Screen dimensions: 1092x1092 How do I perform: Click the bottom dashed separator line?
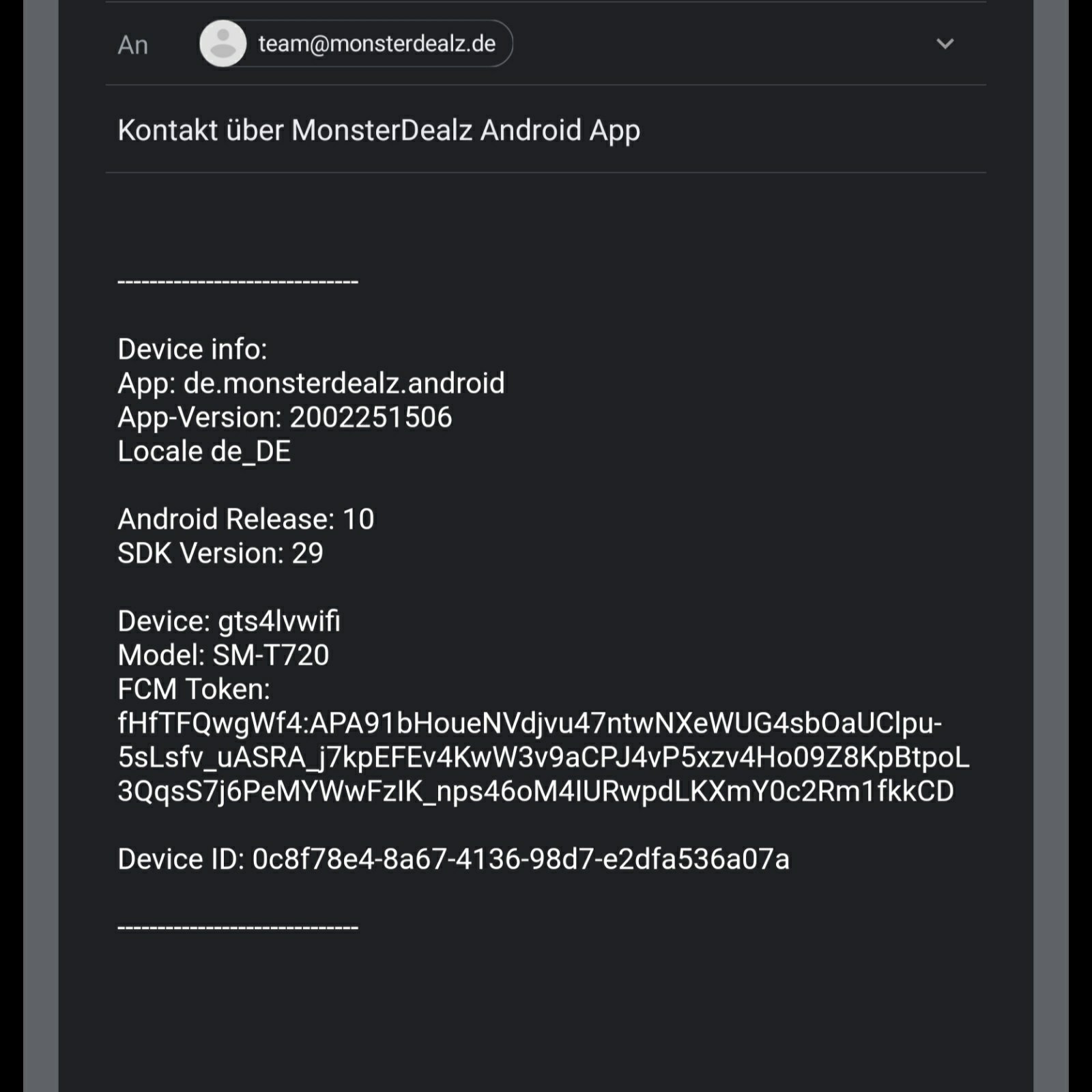[x=238, y=926]
